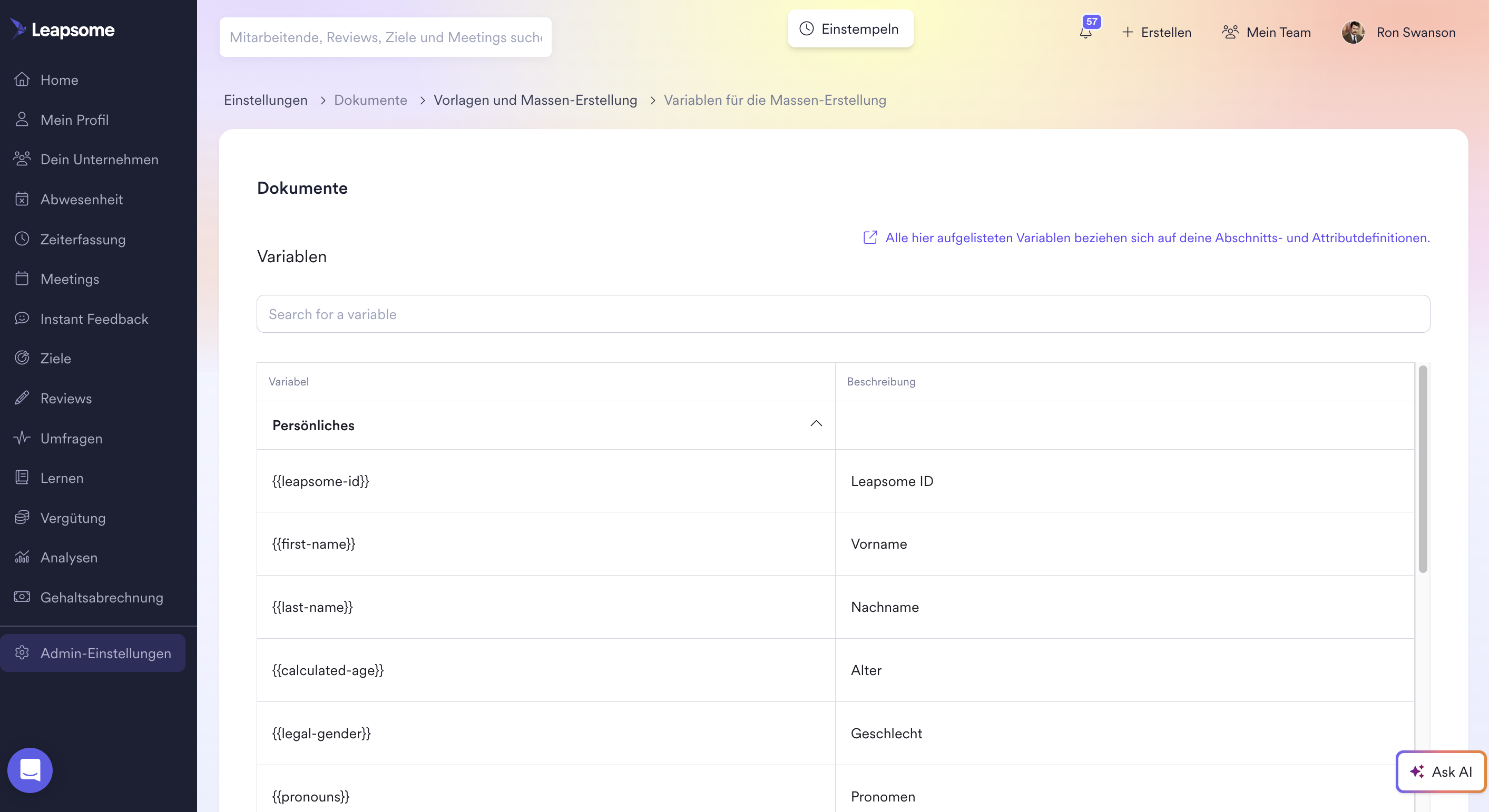Focus the Search for a variable field
This screenshot has width=1489, height=812.
tap(844, 314)
